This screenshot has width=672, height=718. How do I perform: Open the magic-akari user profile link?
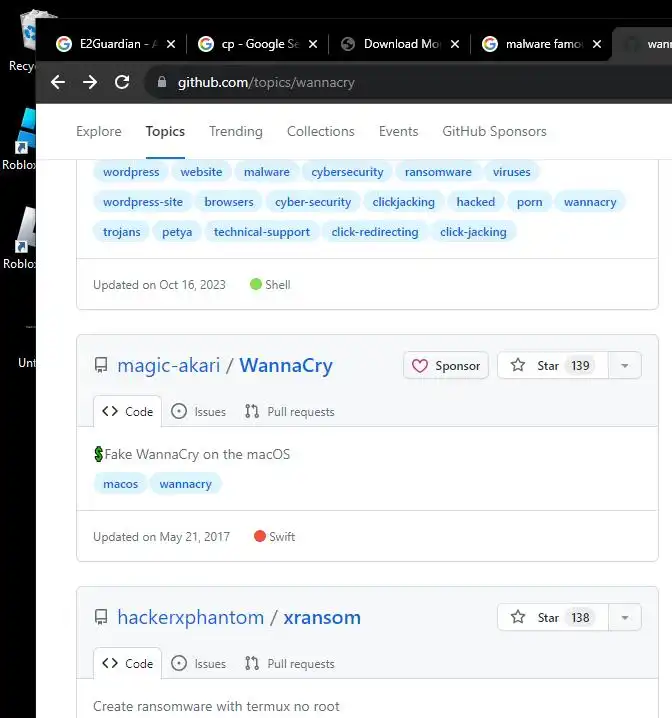(168, 365)
